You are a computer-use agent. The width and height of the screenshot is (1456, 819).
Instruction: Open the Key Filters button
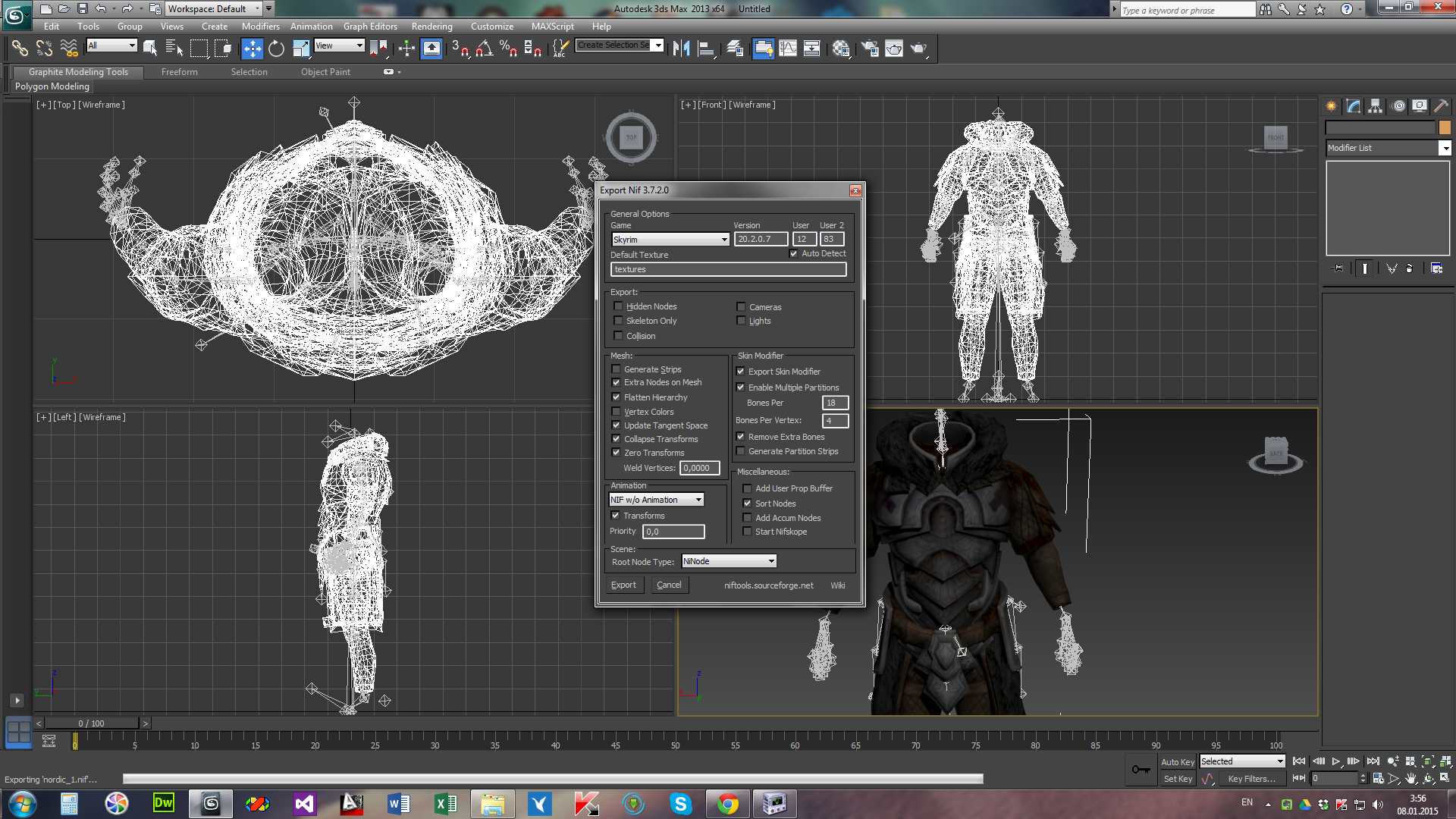click(1252, 779)
